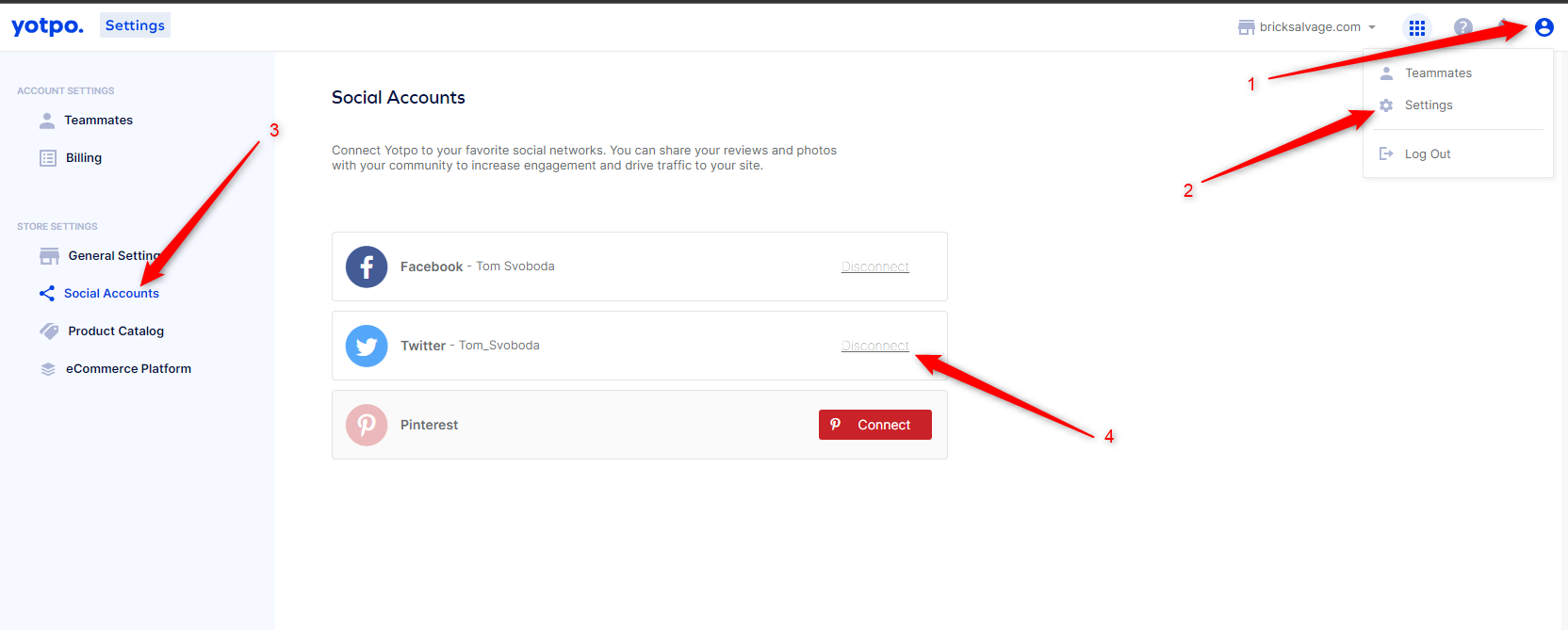Click the Product Catalog tag icon
Screen dimensions: 1568x630
[x=49, y=331]
